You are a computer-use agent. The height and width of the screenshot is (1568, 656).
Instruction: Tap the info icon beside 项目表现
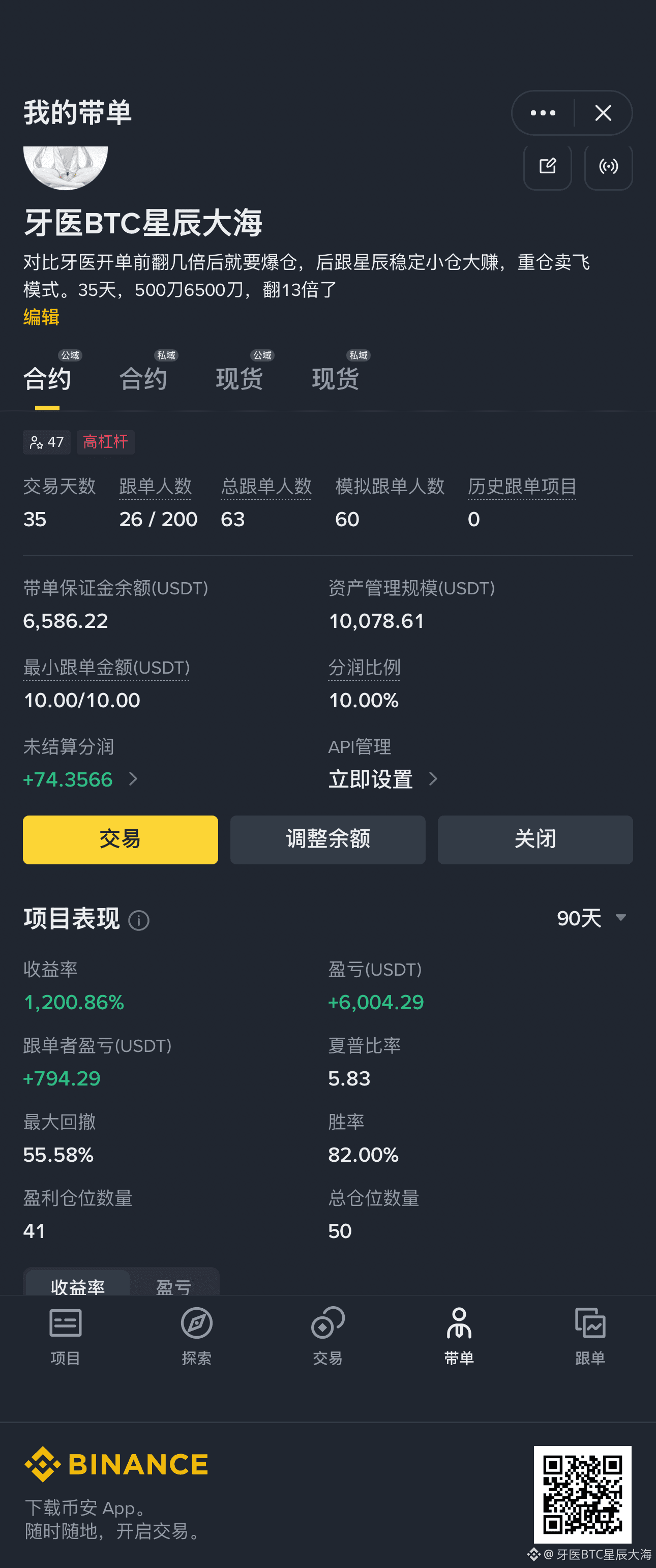click(x=139, y=920)
